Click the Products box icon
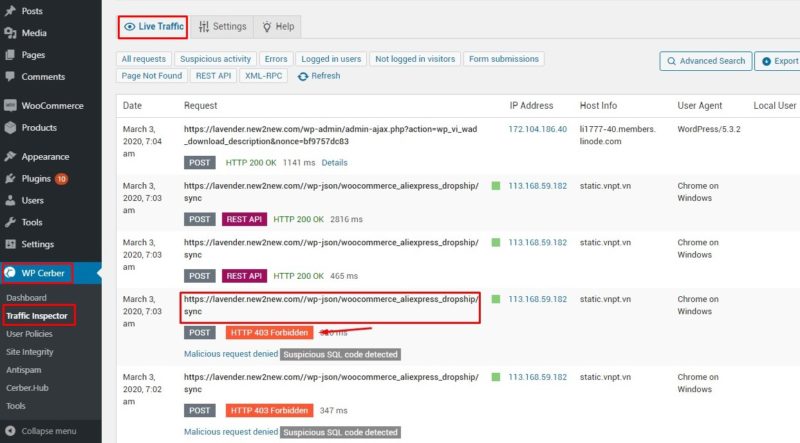Image resolution: width=800 pixels, height=443 pixels. point(10,128)
